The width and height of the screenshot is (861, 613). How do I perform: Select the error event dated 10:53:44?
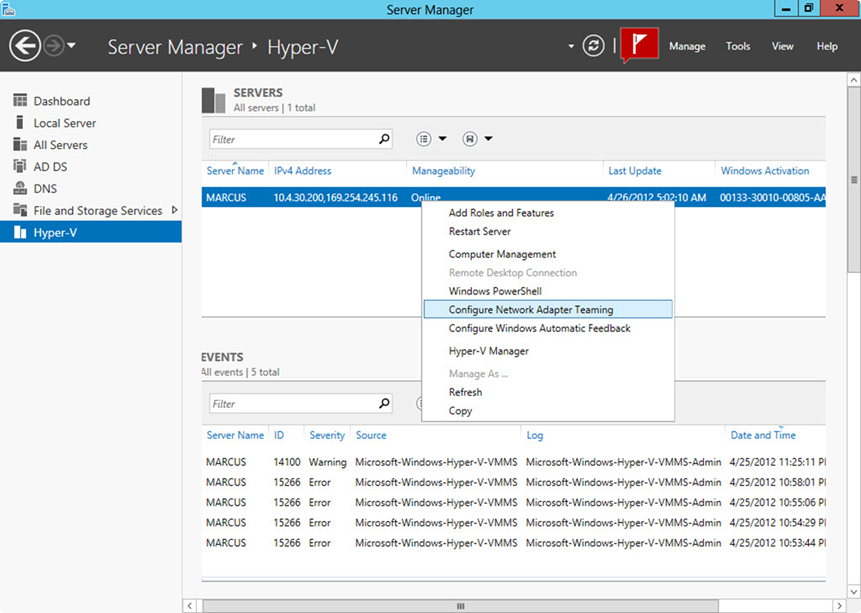click(513, 543)
